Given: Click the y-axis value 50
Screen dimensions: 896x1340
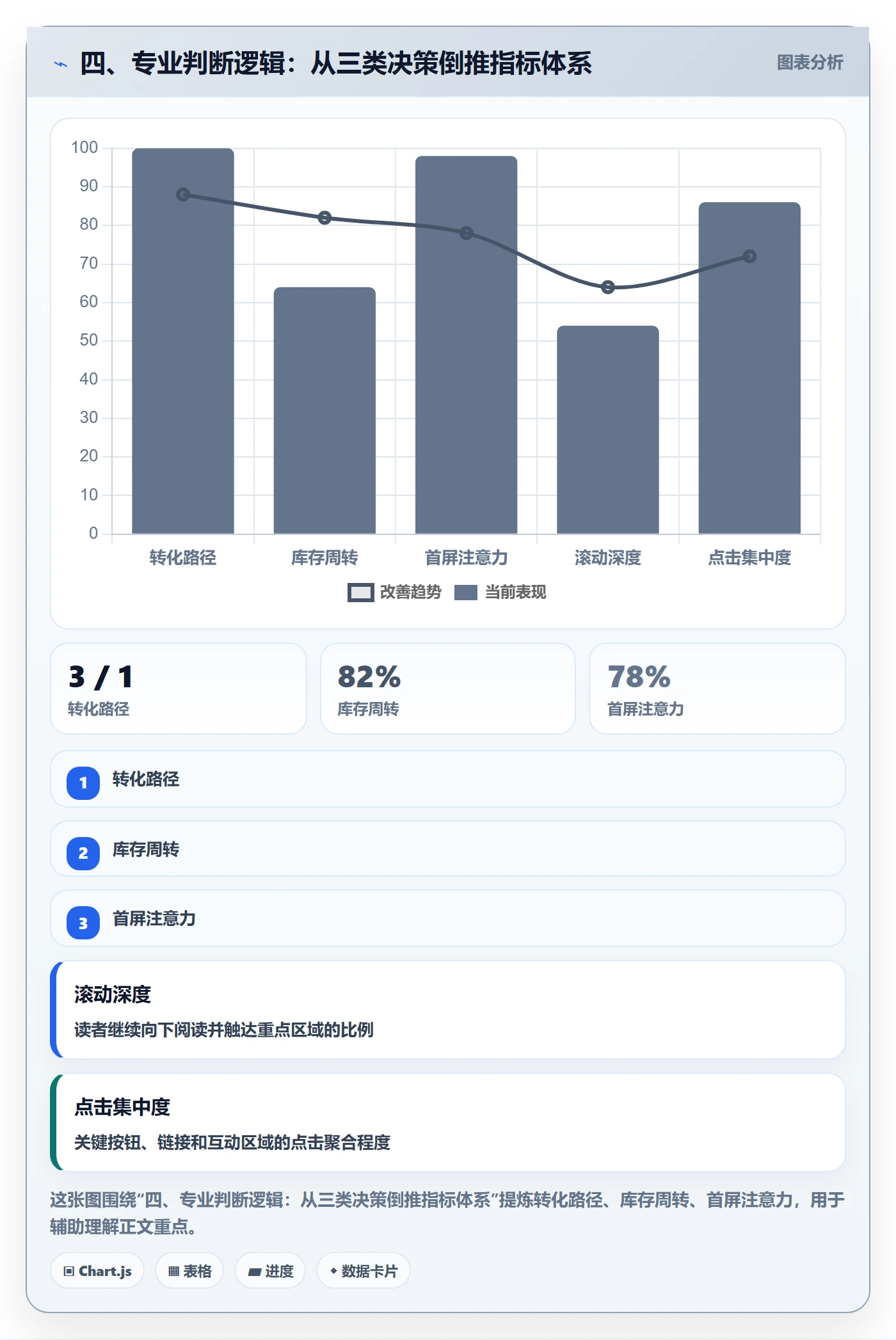Looking at the screenshot, I should point(89,340).
